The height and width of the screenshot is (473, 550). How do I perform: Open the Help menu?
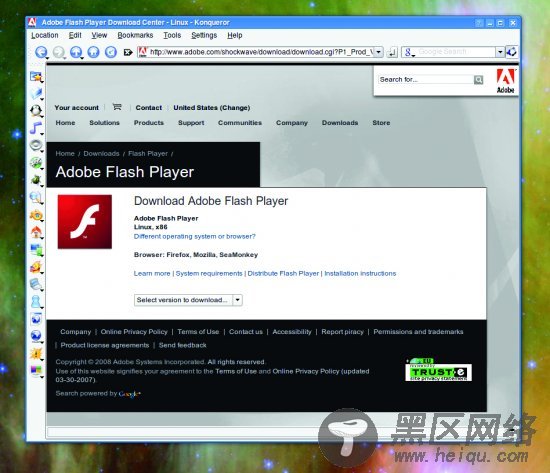coord(235,35)
